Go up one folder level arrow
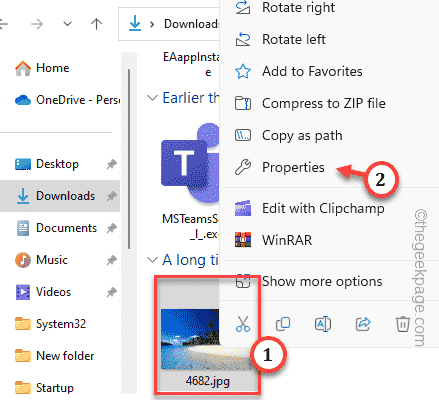 click(96, 24)
